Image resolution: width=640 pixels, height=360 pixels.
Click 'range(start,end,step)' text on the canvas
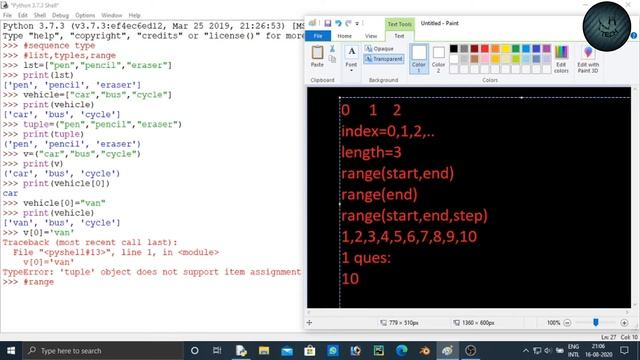(x=414, y=216)
